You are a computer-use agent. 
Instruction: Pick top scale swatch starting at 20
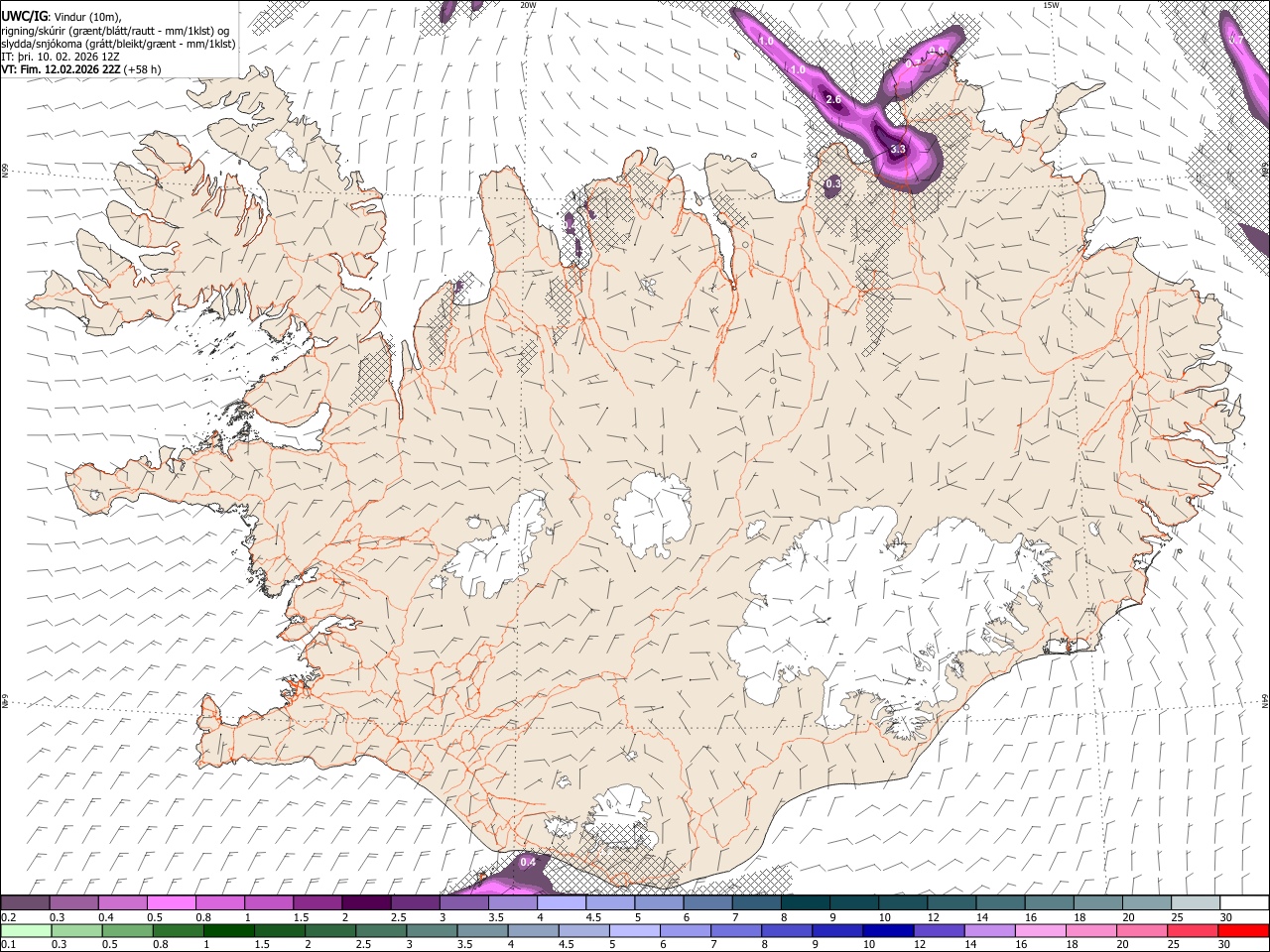[1149, 903]
